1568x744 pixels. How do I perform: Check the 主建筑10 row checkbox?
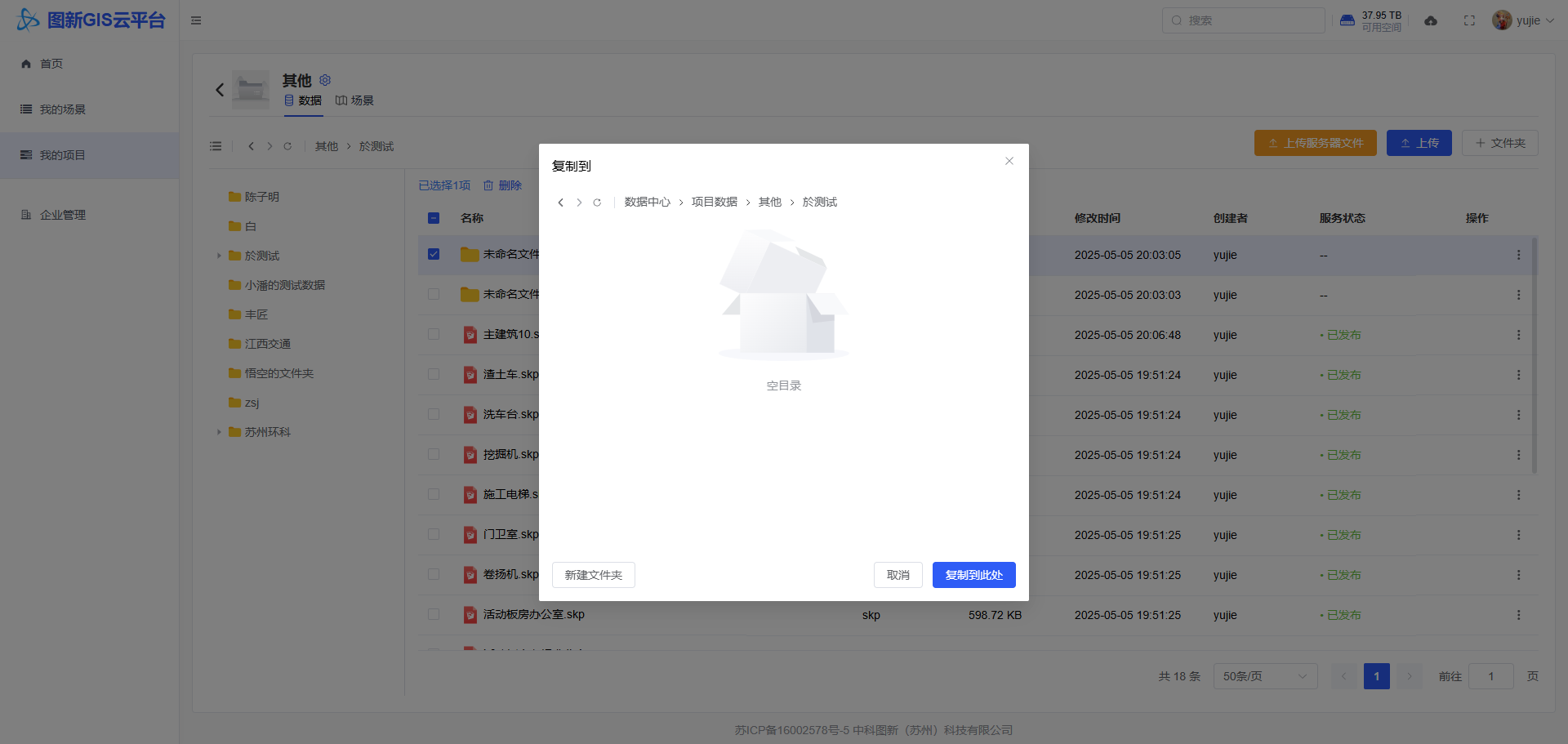click(434, 334)
